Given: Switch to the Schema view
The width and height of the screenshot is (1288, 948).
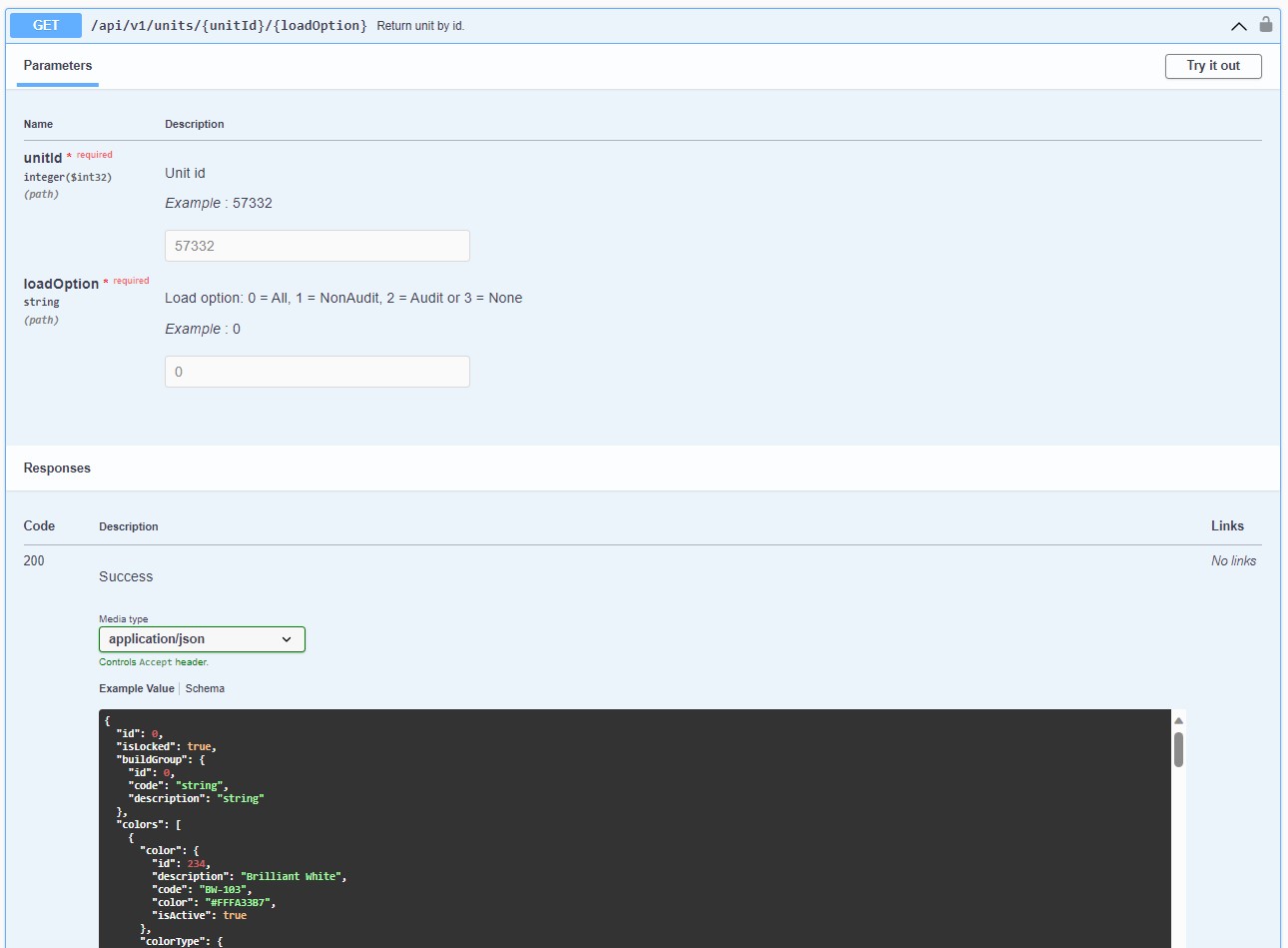Looking at the screenshot, I should [x=205, y=688].
